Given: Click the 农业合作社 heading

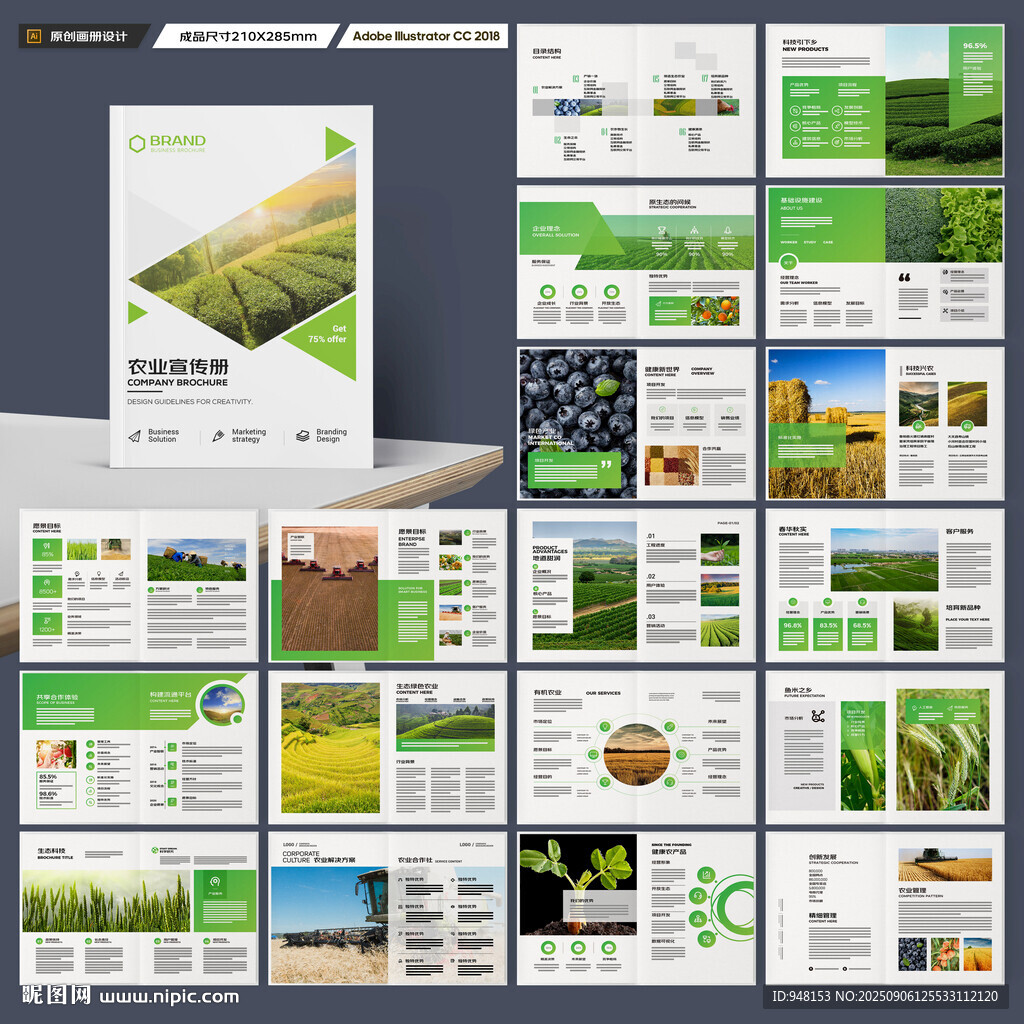Looking at the screenshot, I should [x=415, y=860].
